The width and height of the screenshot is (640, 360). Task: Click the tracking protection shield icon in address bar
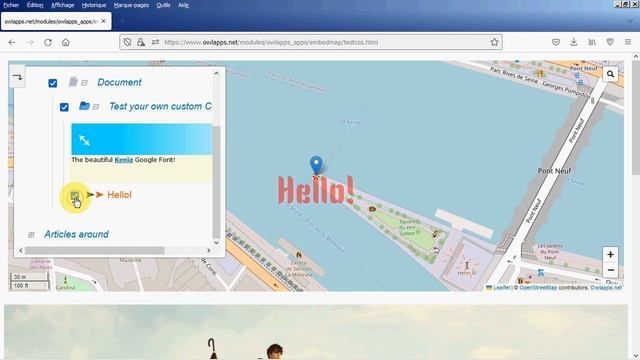point(128,42)
